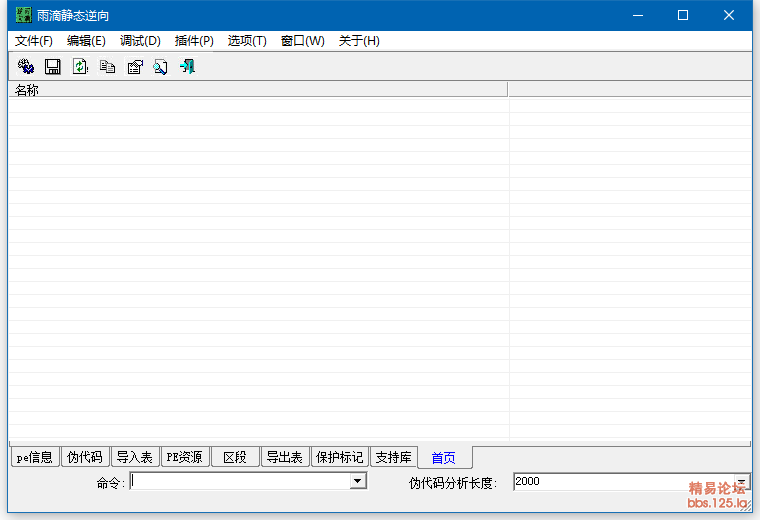Switch to the 保护标记 tab
Image resolution: width=760 pixels, height=520 pixels.
pos(340,457)
